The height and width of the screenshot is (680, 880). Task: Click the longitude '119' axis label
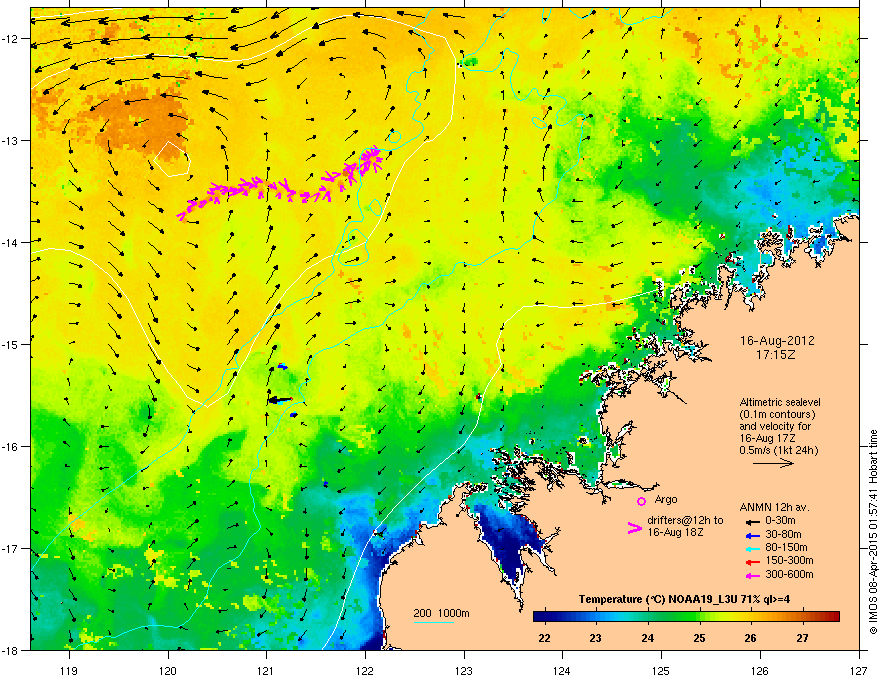(x=69, y=670)
